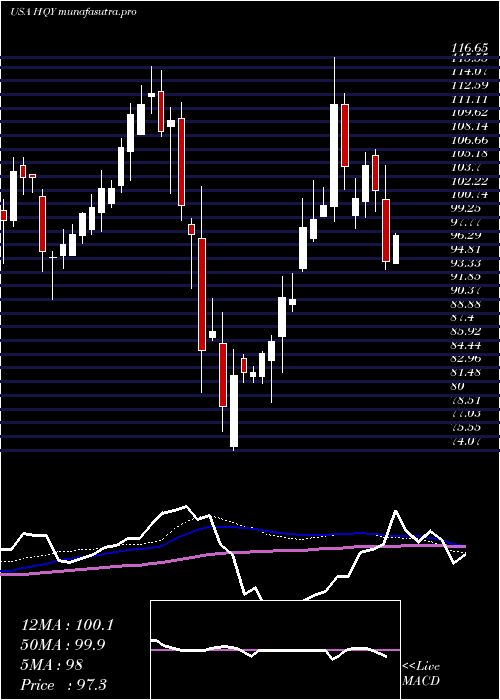This screenshot has height=700, width=500.
Task: Click the 88.88 price axis label
Action: pos(467,304)
